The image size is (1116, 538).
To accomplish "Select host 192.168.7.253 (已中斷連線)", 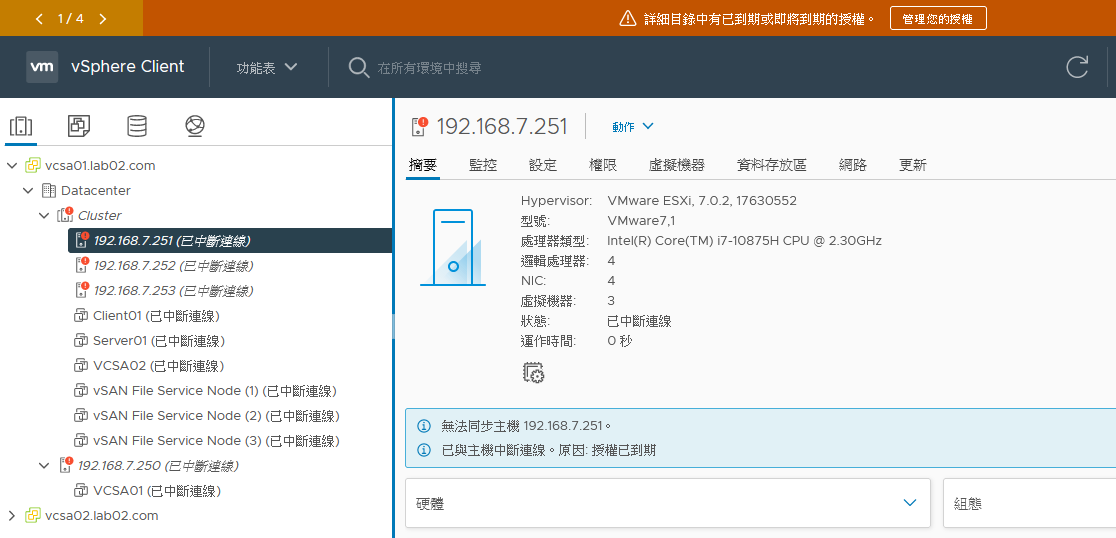I will click(x=173, y=290).
